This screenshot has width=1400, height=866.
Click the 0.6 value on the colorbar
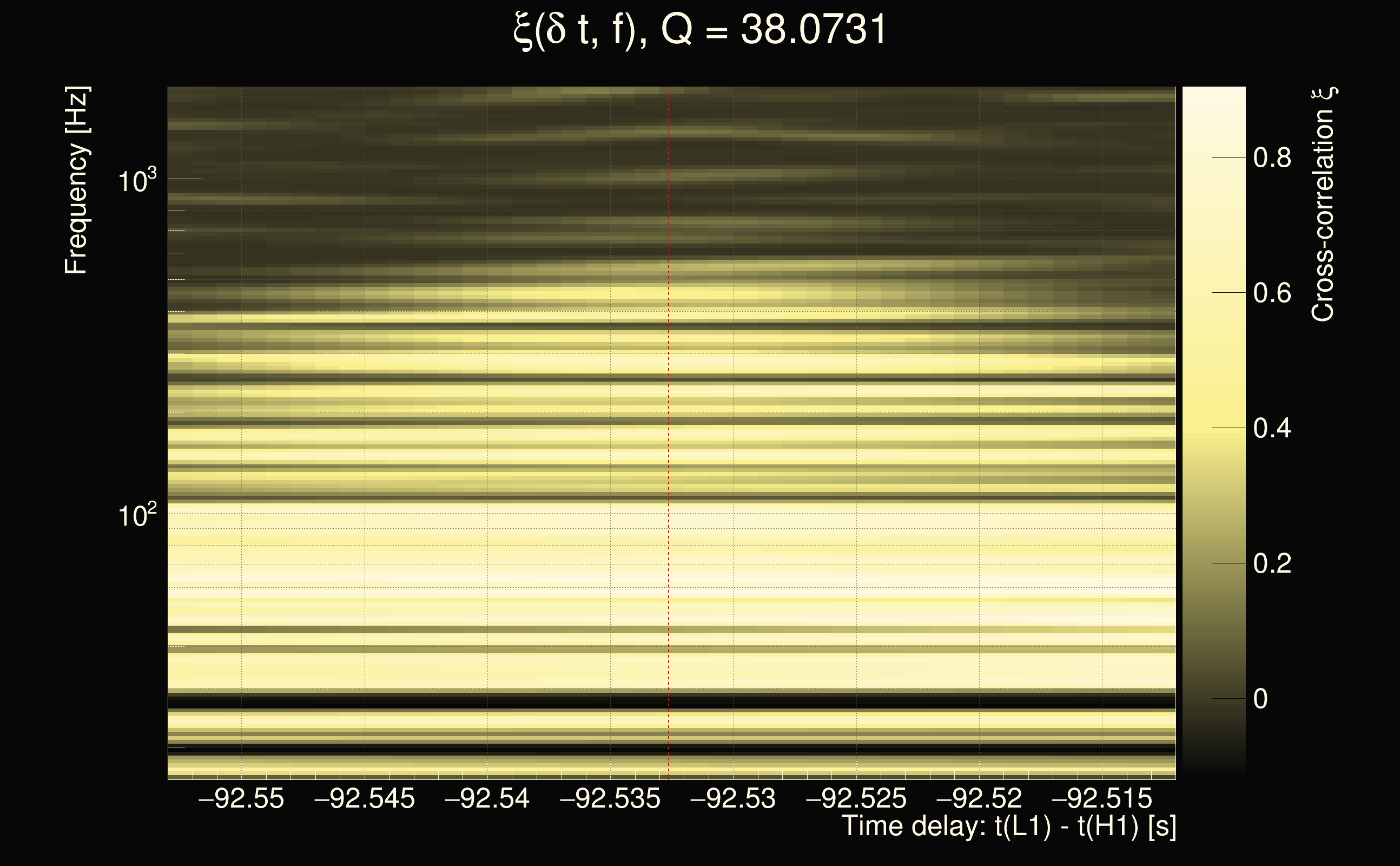tap(1272, 293)
